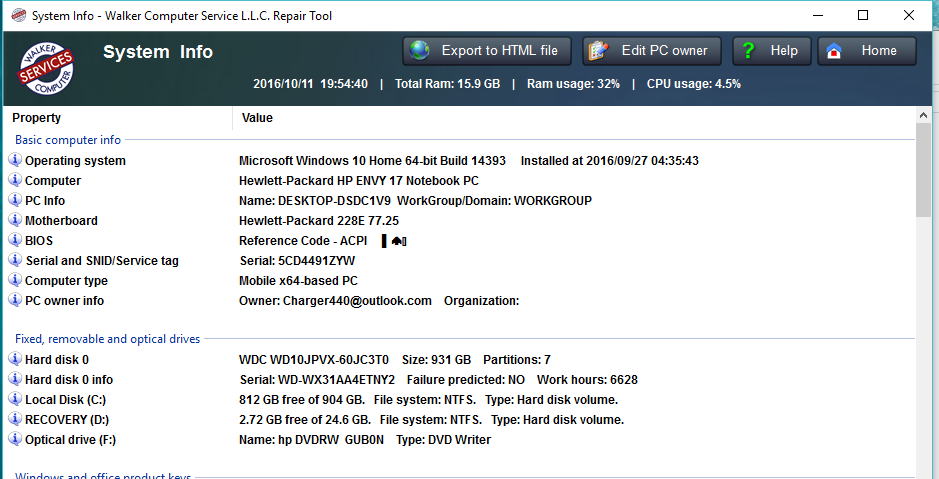Screen dimensions: 939x479
Task: Click the WDC WD10JPVX-60JC3T0 hard disk value
Action: [x=314, y=360]
